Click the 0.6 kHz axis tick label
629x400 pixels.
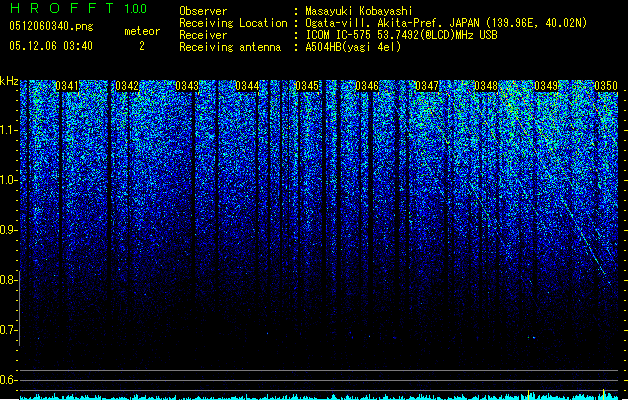click(x=8, y=380)
